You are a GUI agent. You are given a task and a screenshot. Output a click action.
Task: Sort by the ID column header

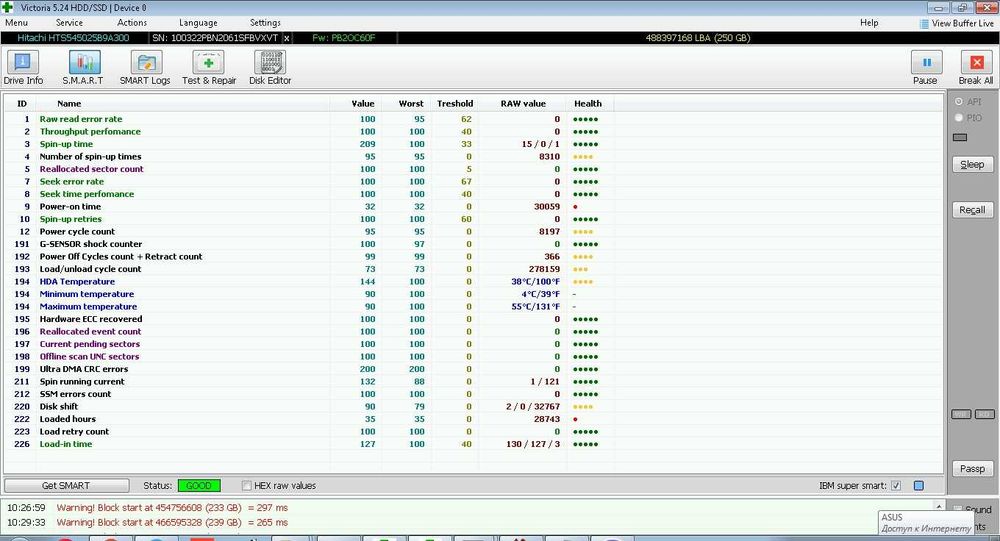point(22,103)
